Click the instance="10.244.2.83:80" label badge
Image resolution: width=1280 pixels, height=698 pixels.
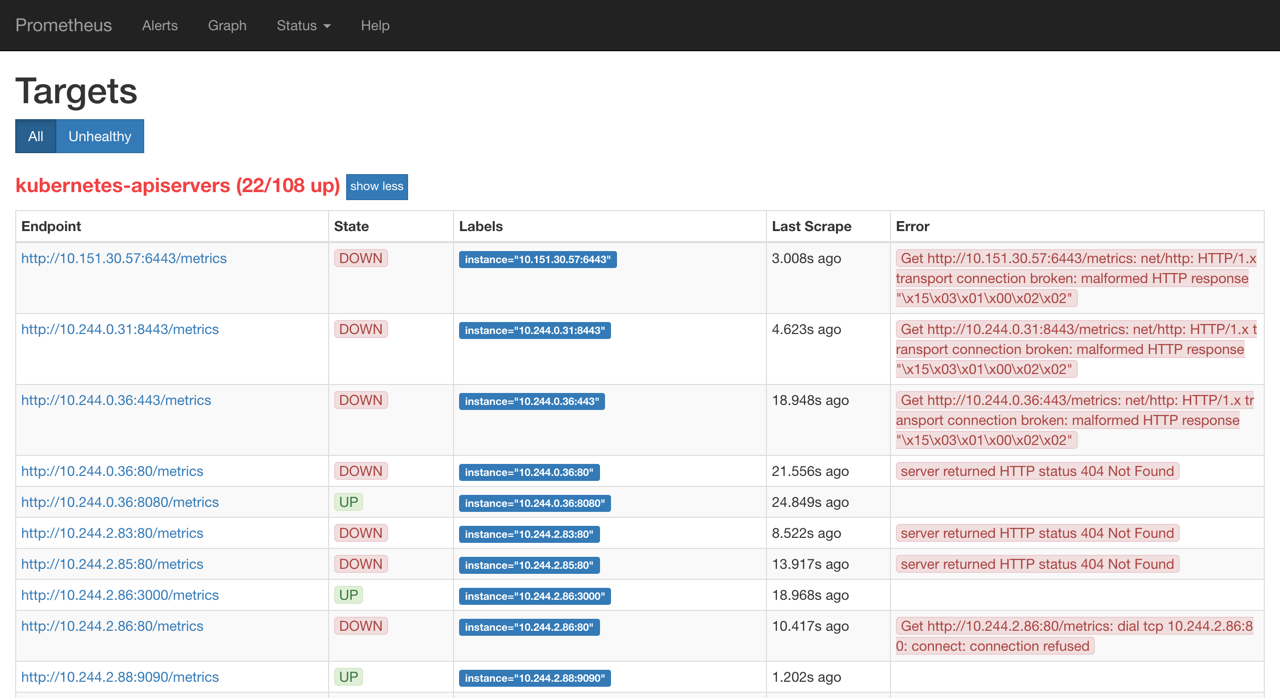(x=529, y=534)
